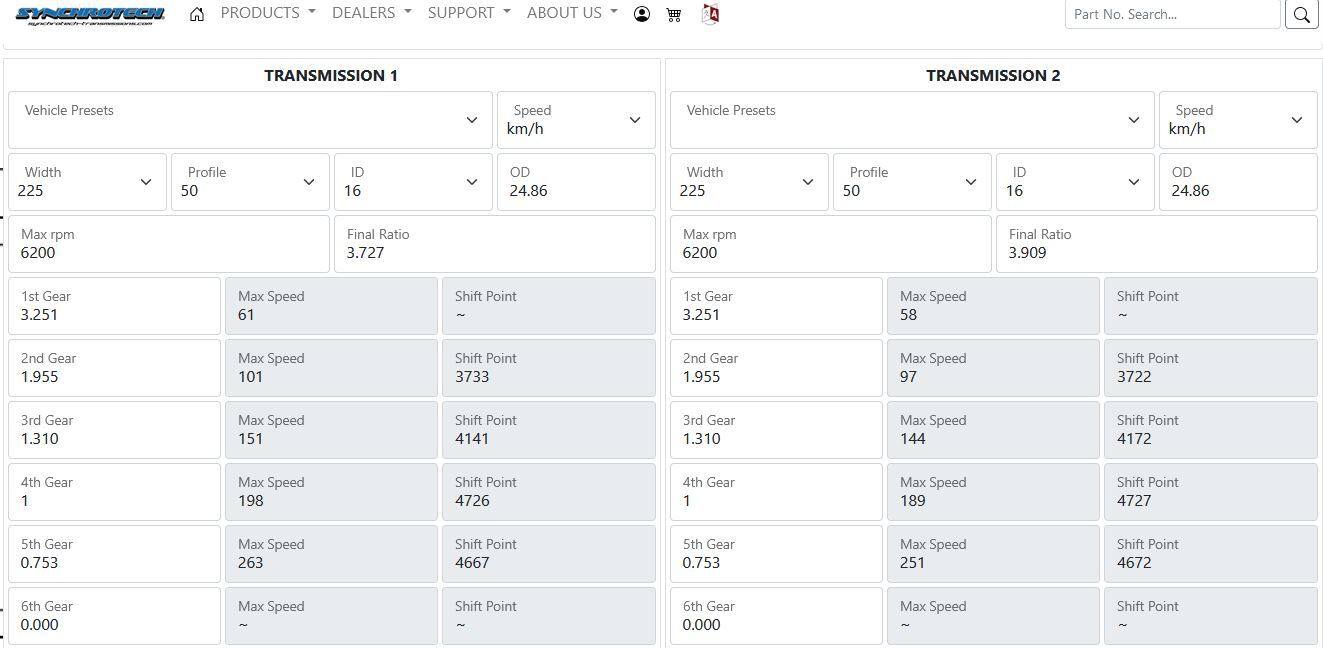Expand the SUPPORT menu

(468, 13)
